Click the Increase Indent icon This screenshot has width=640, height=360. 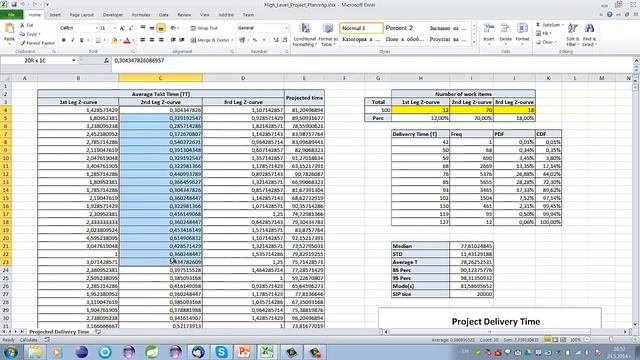(182, 40)
